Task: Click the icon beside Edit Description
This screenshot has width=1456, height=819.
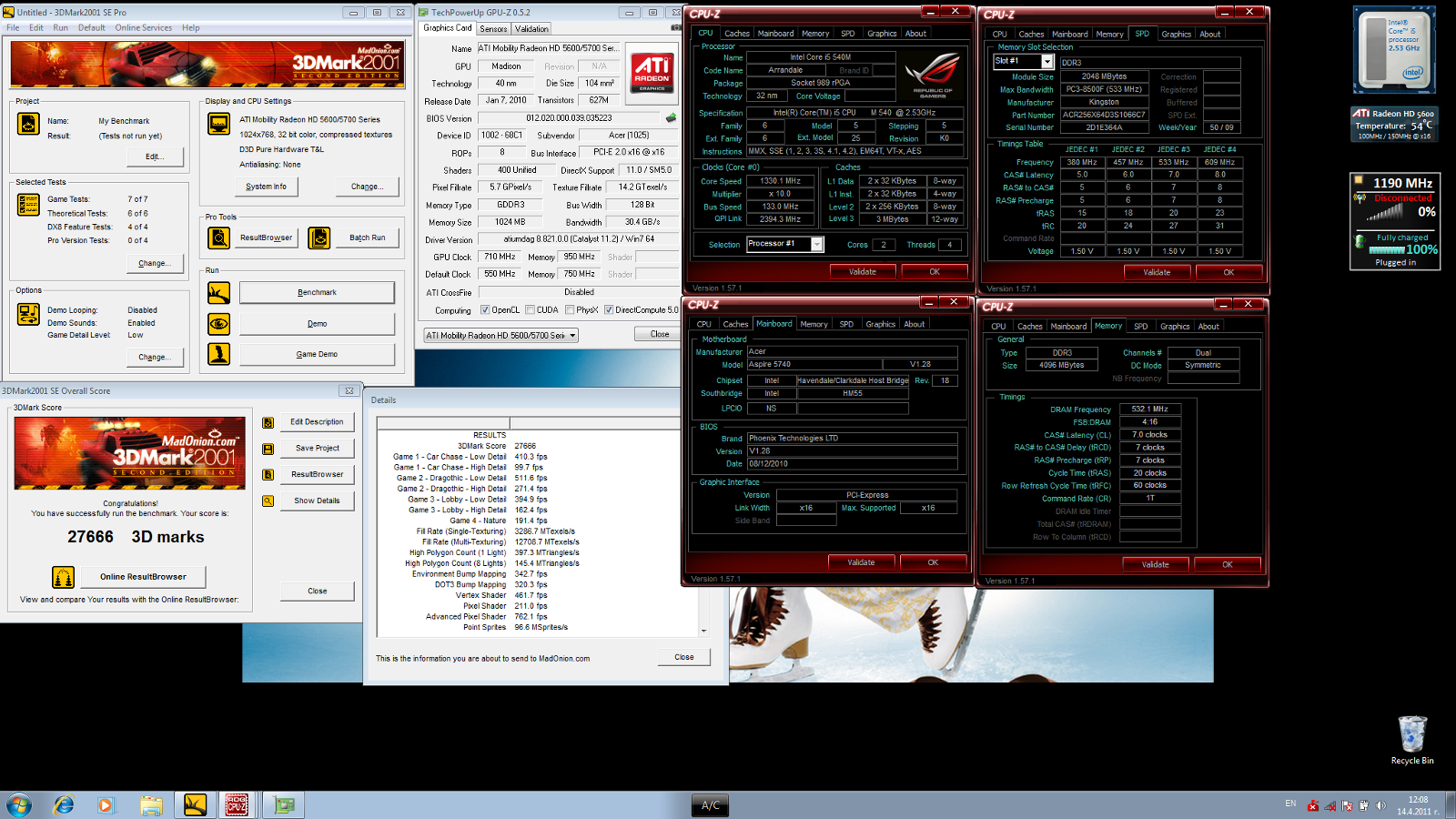Action: click(268, 422)
